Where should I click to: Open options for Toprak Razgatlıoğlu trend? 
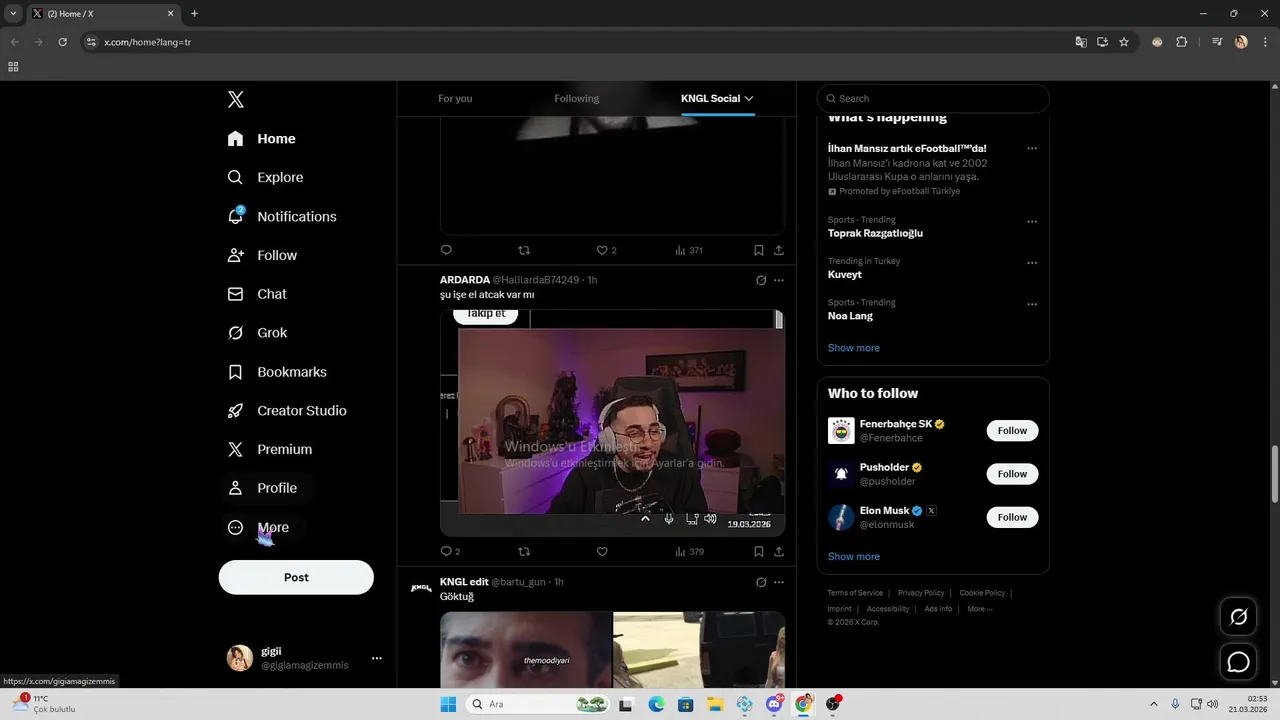(1032, 221)
